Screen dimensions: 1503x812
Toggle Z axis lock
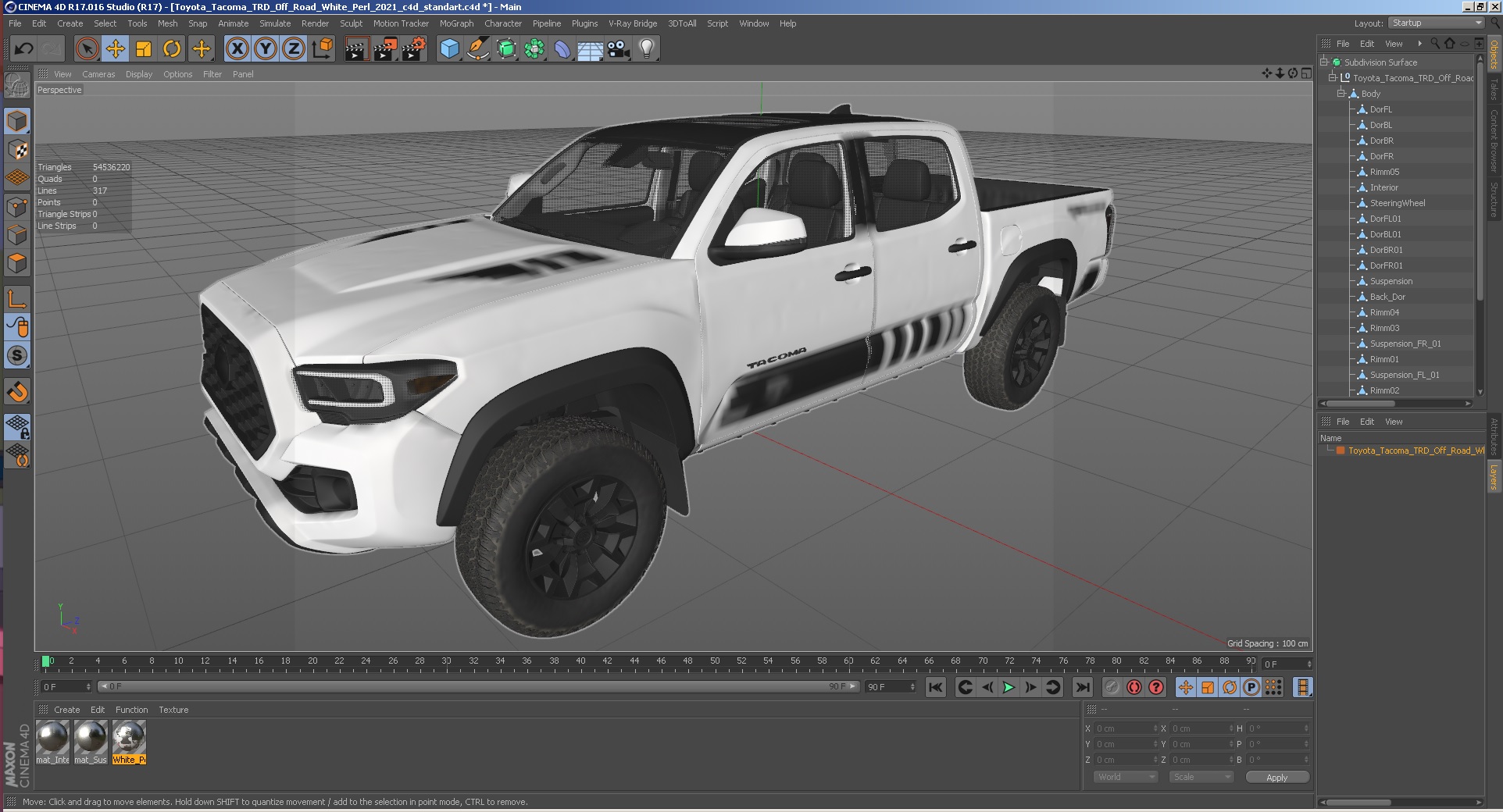[x=294, y=49]
